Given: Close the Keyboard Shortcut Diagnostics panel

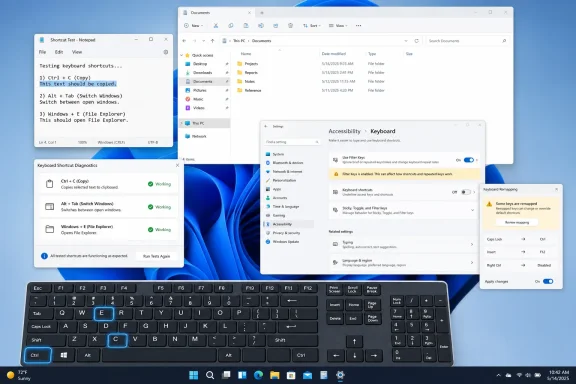Looking at the screenshot, I should click(x=177, y=165).
